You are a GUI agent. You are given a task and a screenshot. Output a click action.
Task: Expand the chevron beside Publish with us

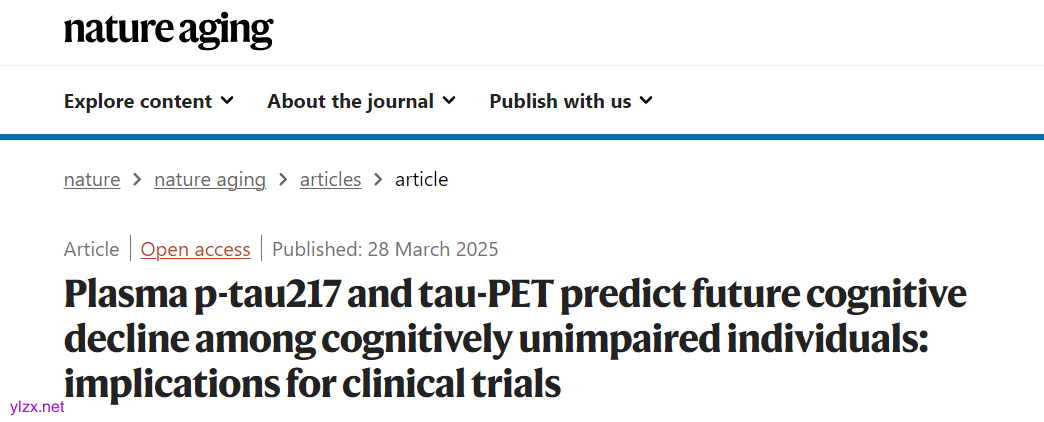646,100
